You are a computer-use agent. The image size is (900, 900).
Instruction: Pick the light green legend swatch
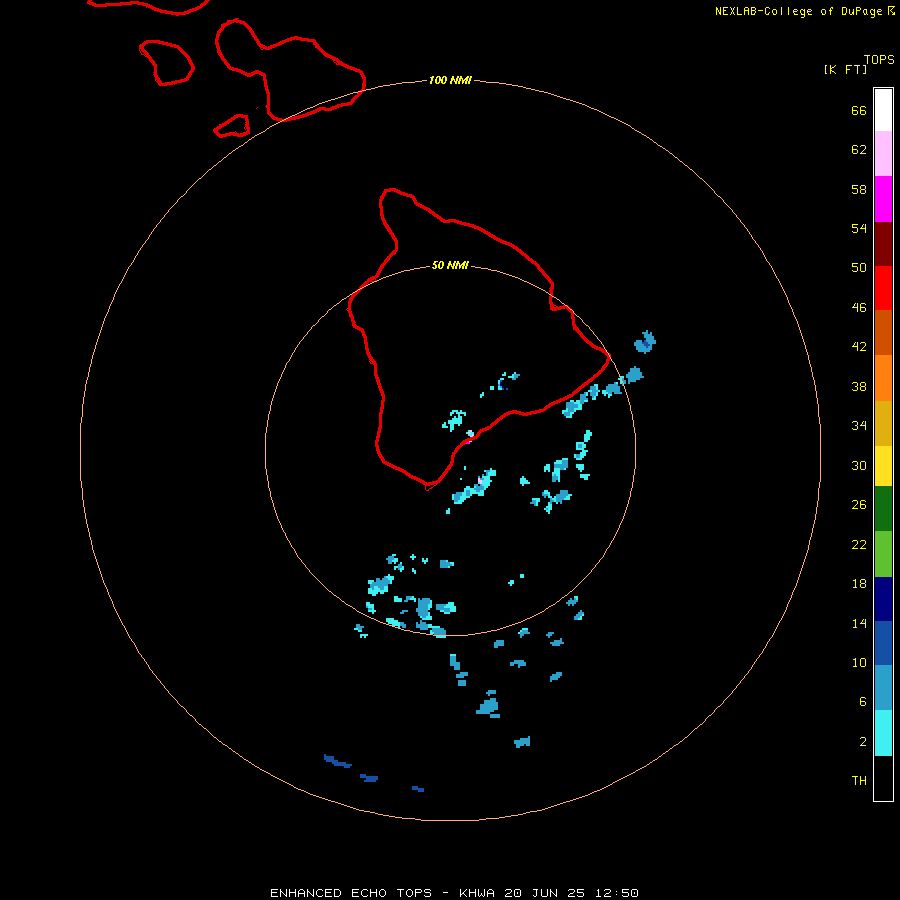pos(883,554)
